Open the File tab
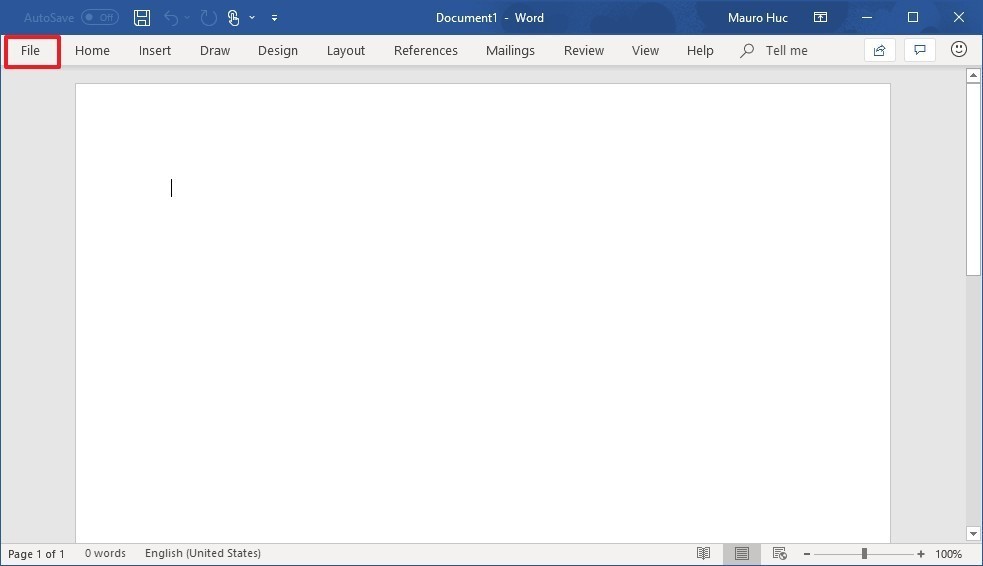983x566 pixels. click(x=30, y=50)
